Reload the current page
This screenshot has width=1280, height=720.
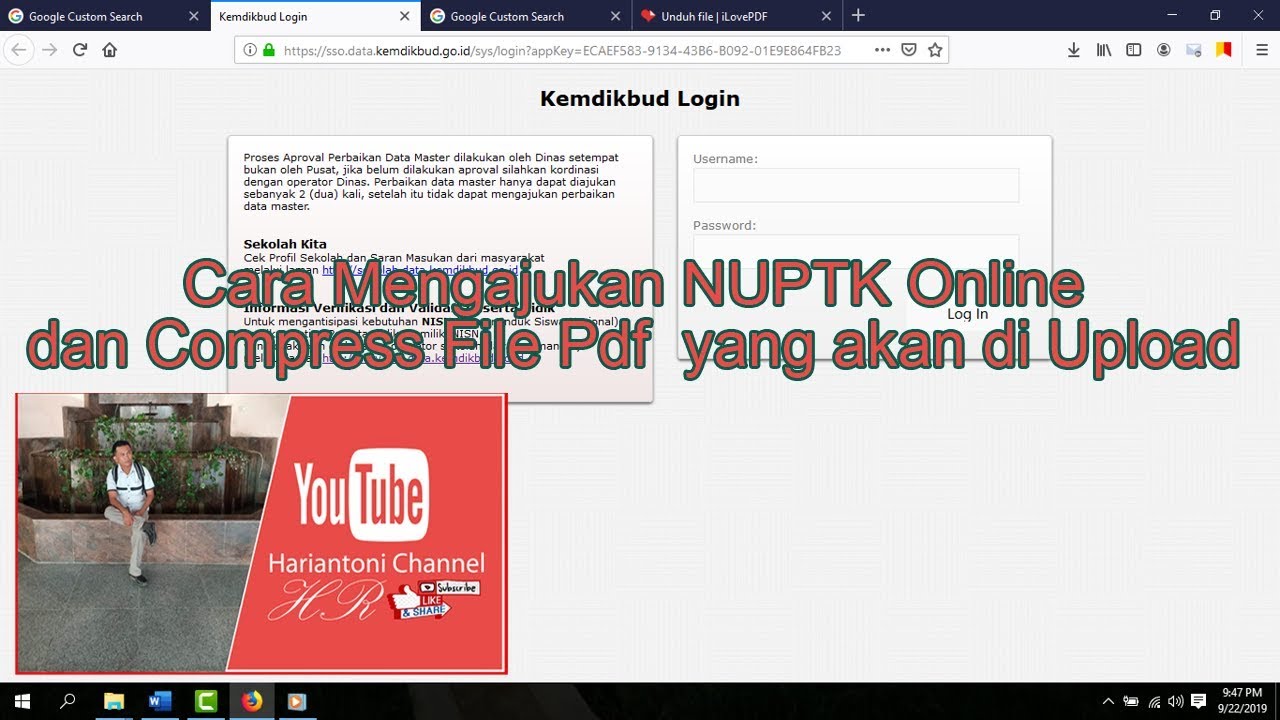point(80,50)
